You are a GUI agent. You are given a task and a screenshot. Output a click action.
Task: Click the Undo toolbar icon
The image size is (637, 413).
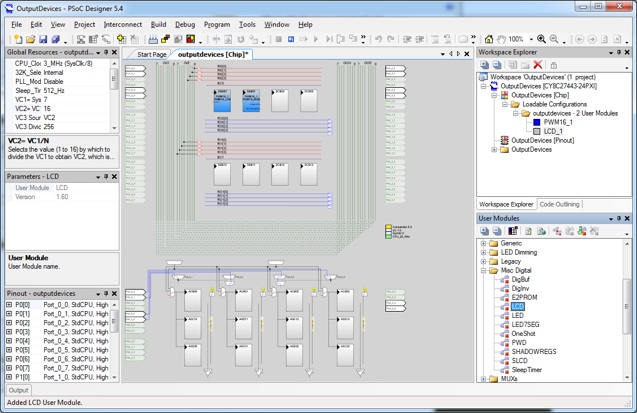378,39
